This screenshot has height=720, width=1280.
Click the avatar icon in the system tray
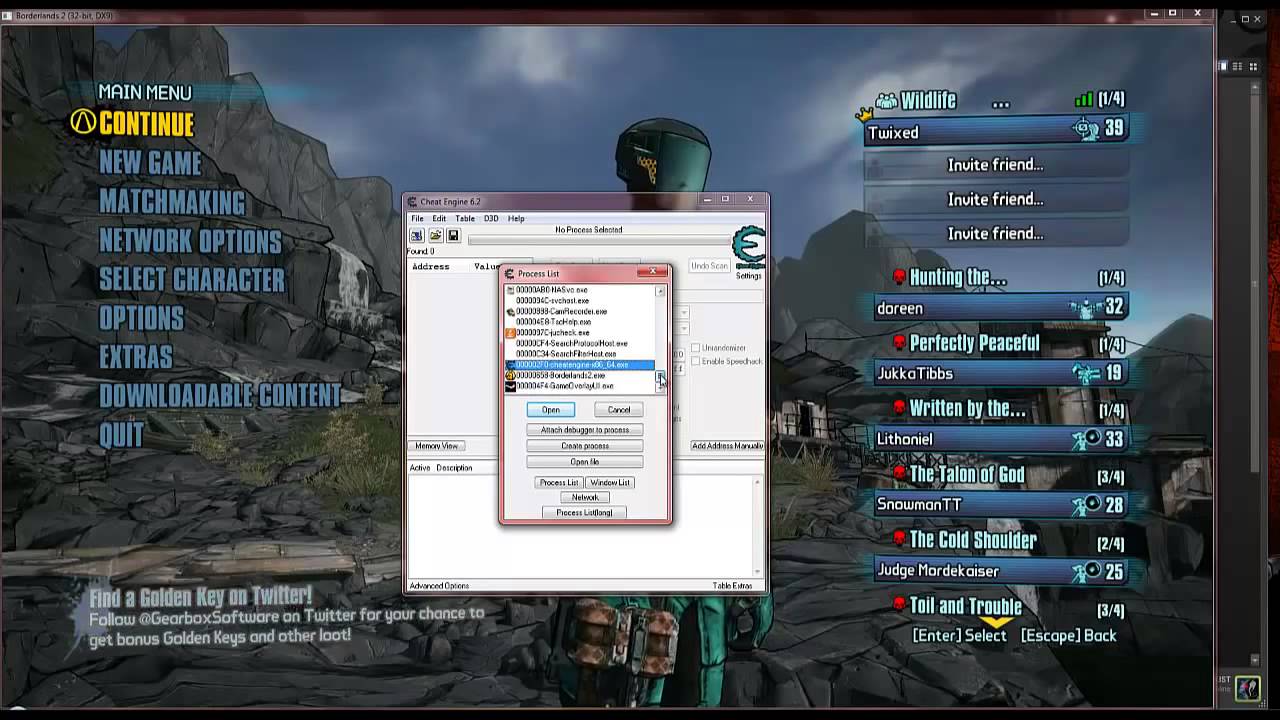point(1248,688)
